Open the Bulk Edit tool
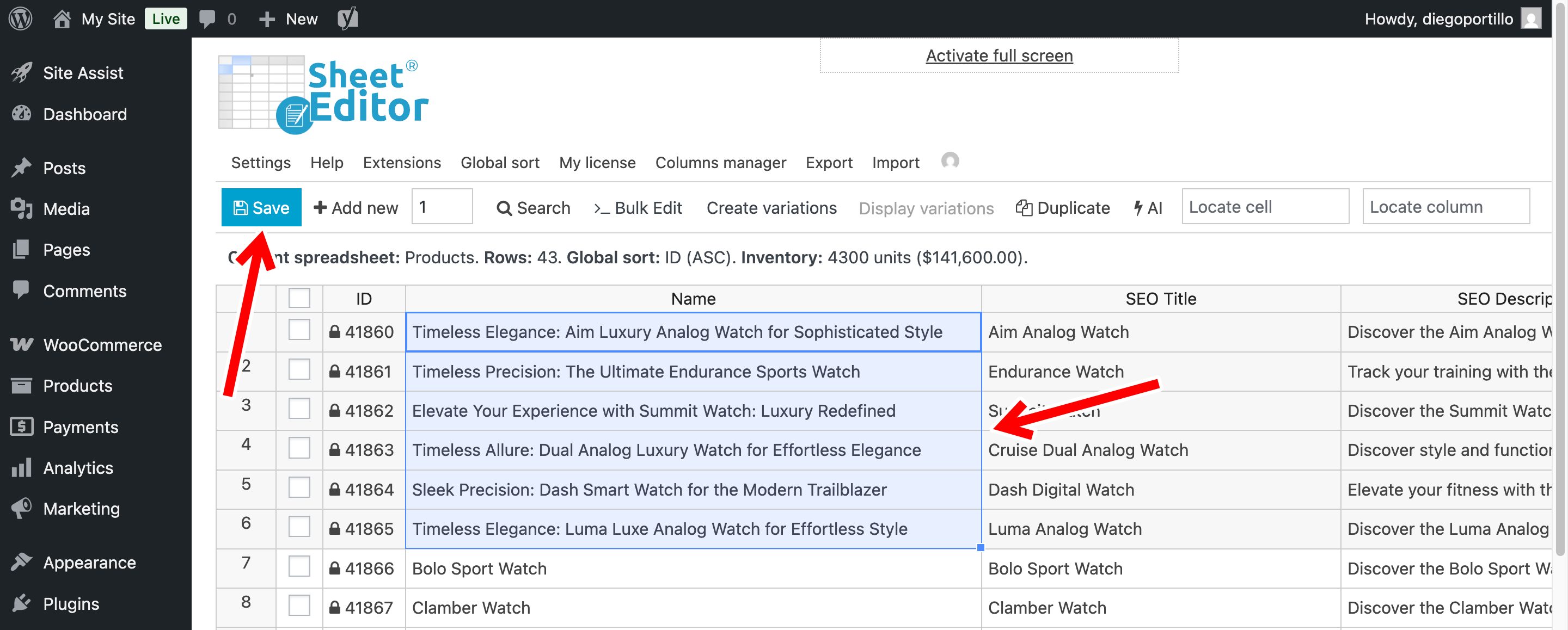Viewport: 1568px width, 630px height. [x=638, y=207]
